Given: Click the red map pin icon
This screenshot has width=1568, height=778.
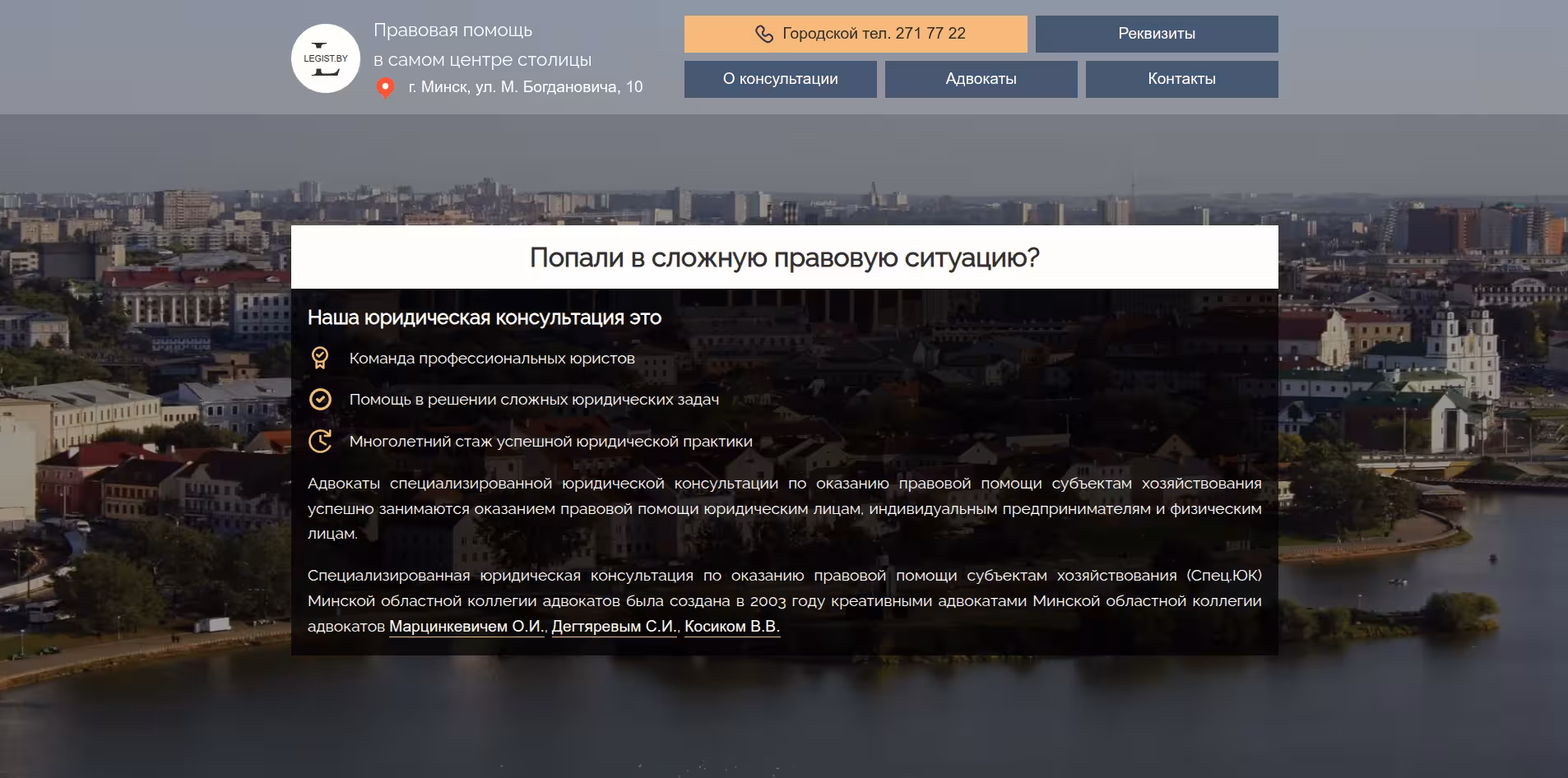Looking at the screenshot, I should 384,88.
